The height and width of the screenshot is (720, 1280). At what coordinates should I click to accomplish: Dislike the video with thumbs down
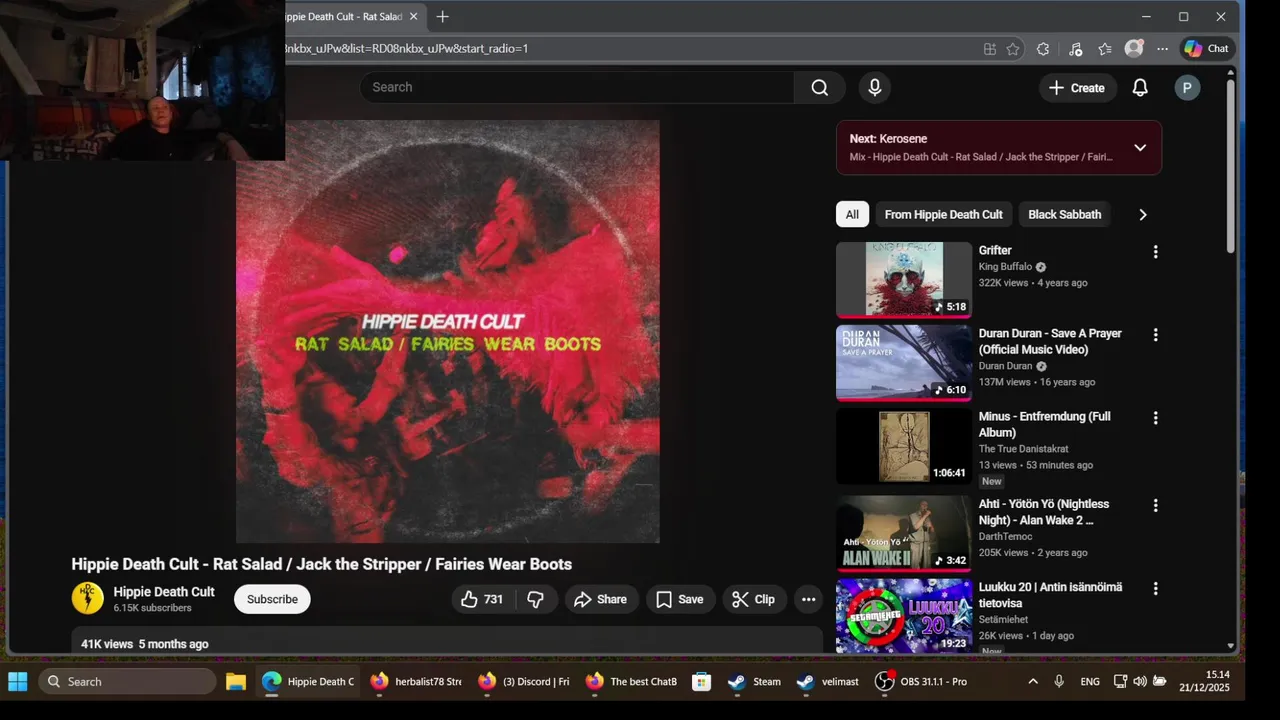pos(536,599)
